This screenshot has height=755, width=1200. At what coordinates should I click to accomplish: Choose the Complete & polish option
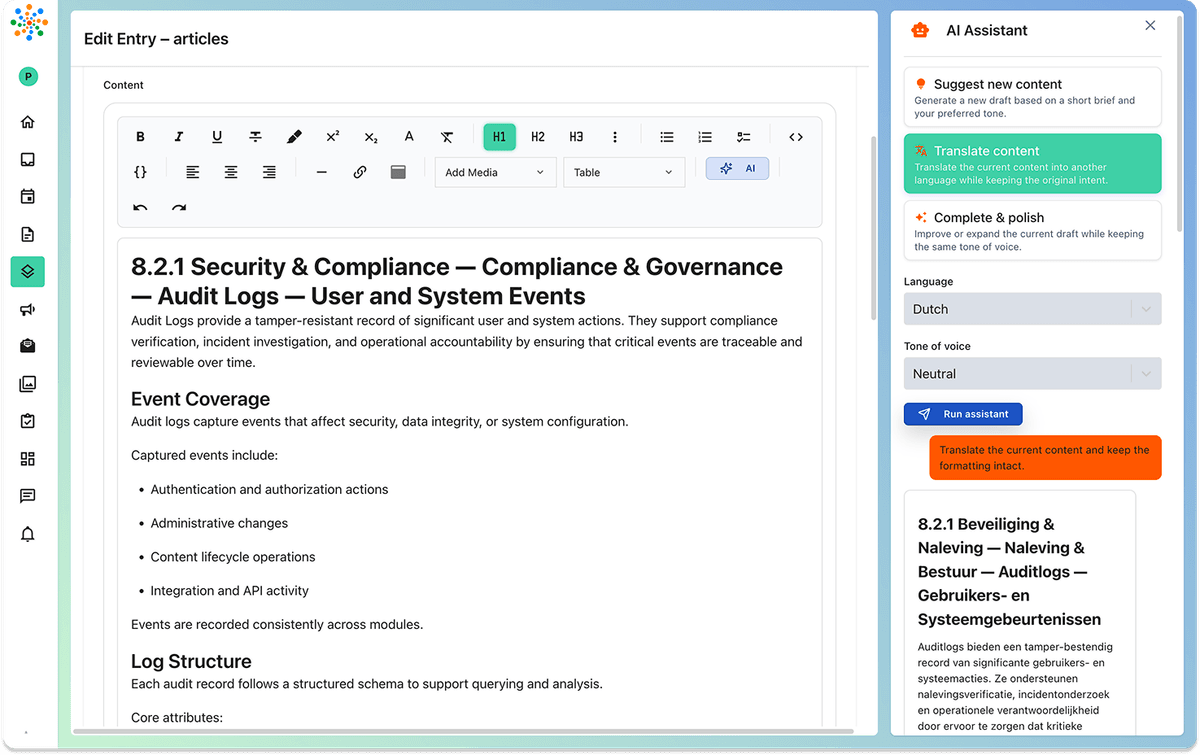click(x=1032, y=230)
